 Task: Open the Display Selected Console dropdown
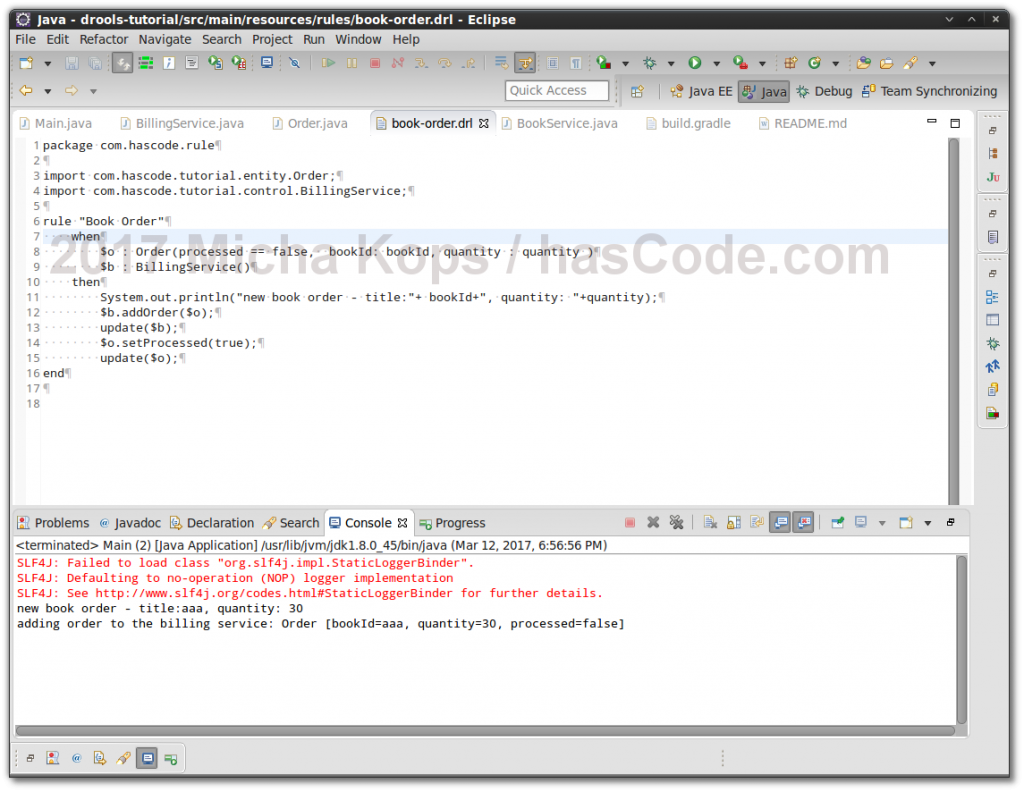click(x=883, y=521)
